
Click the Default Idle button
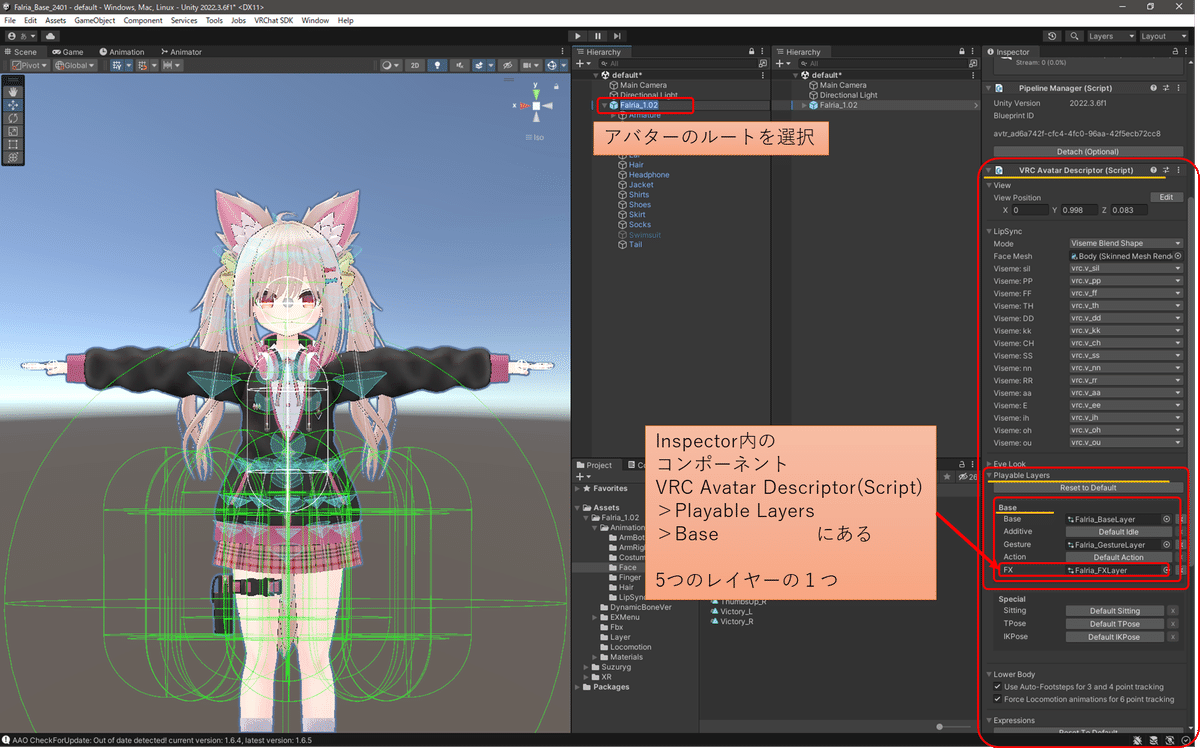coord(1118,531)
